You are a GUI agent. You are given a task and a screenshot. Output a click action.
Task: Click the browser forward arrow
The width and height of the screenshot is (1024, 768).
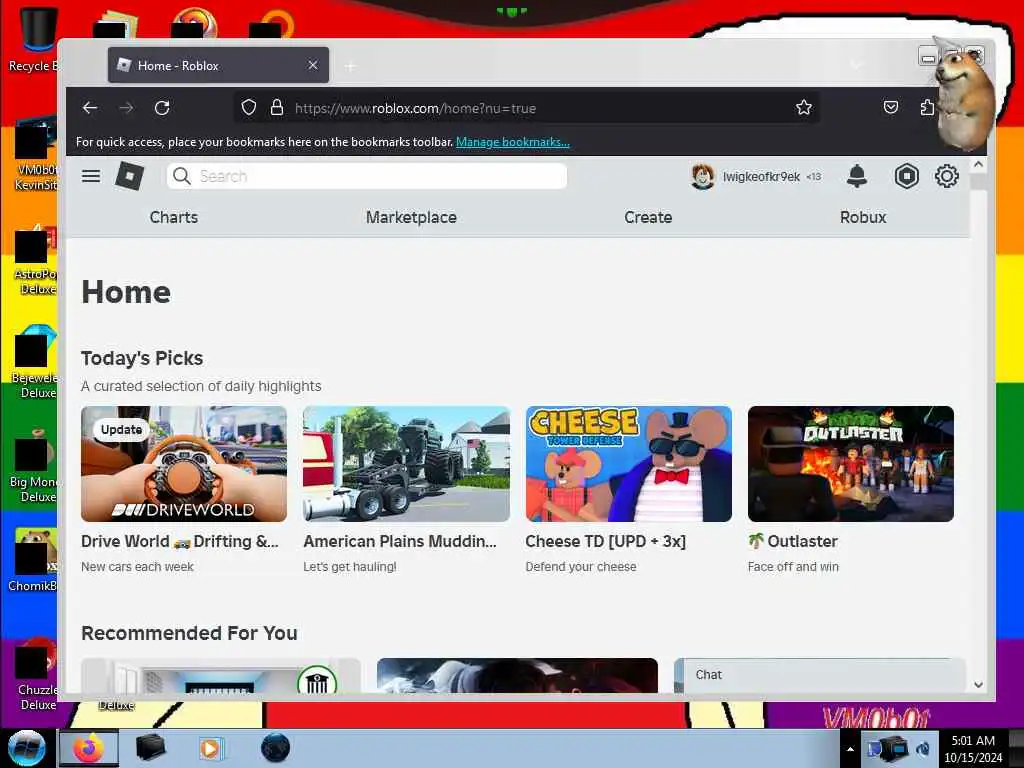click(x=127, y=108)
